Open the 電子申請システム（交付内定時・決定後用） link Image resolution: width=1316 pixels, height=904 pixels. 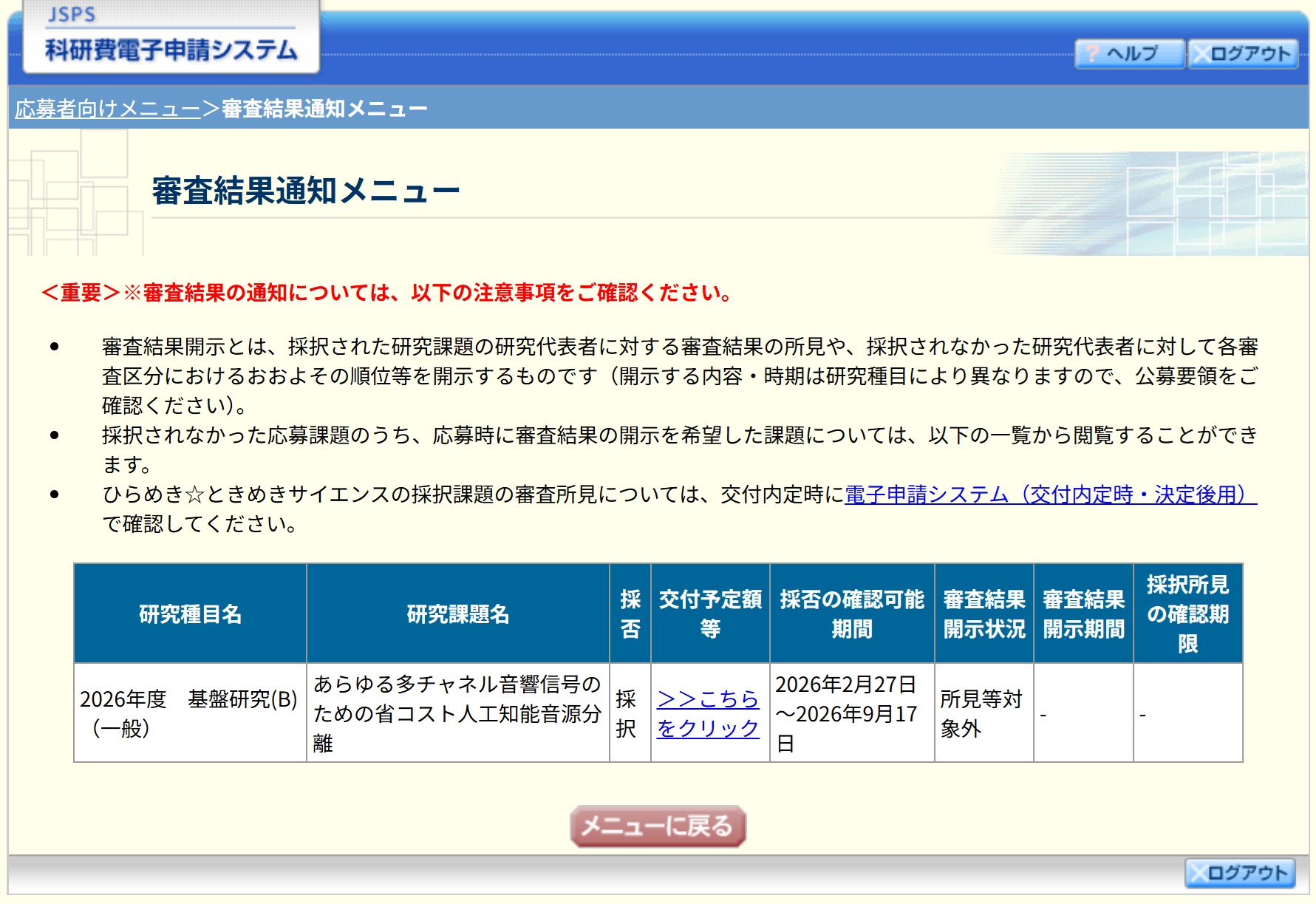pos(1049,495)
